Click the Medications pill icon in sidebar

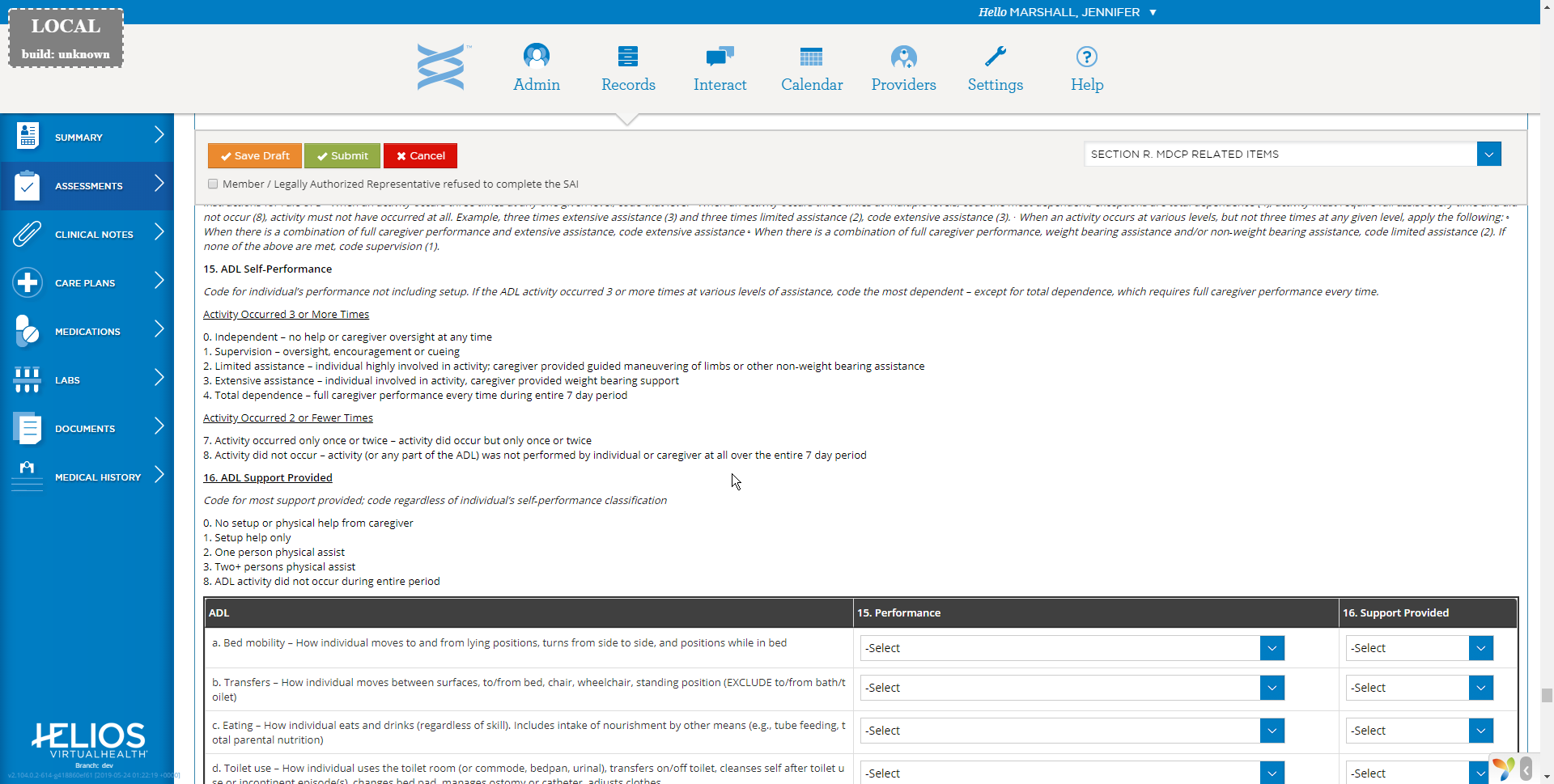coord(28,332)
